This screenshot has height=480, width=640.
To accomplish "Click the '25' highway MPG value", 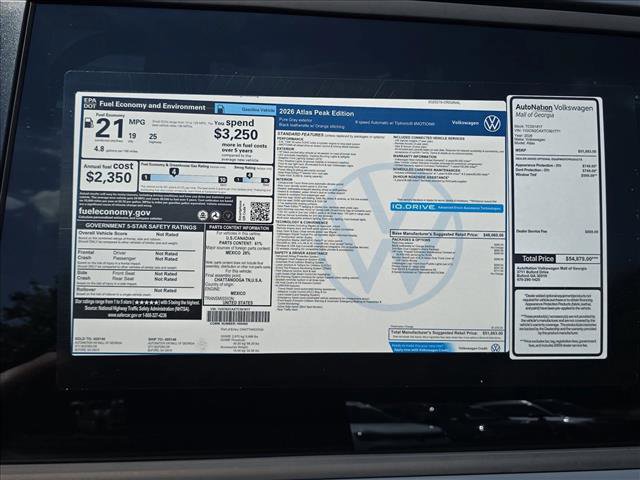I will pyautogui.click(x=153, y=136).
